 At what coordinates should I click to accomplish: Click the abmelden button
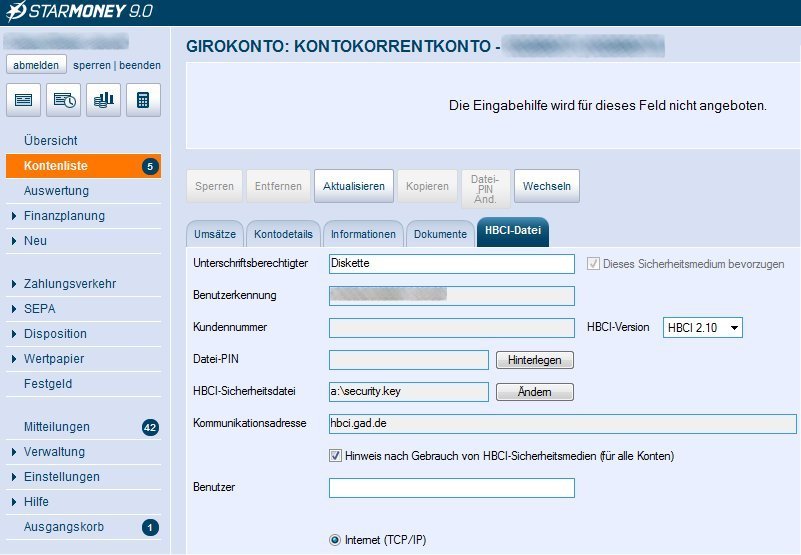coord(36,65)
